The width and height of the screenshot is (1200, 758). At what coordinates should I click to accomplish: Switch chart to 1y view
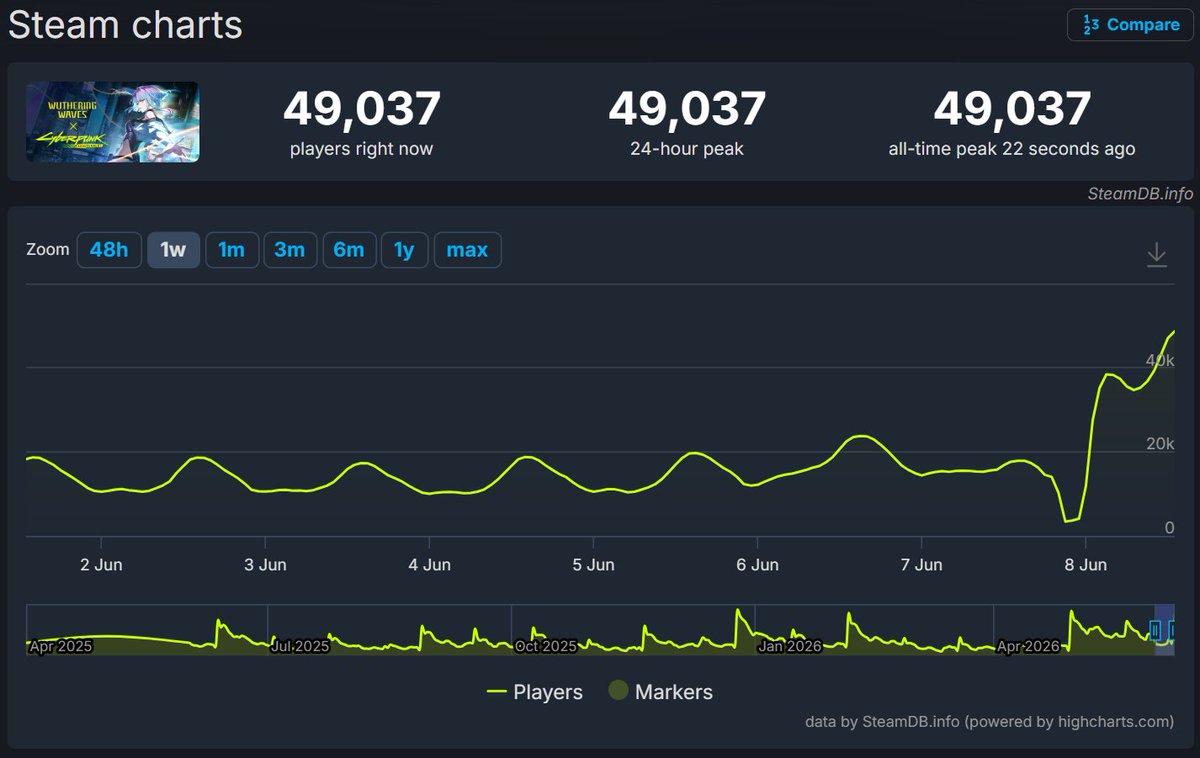pyautogui.click(x=404, y=250)
